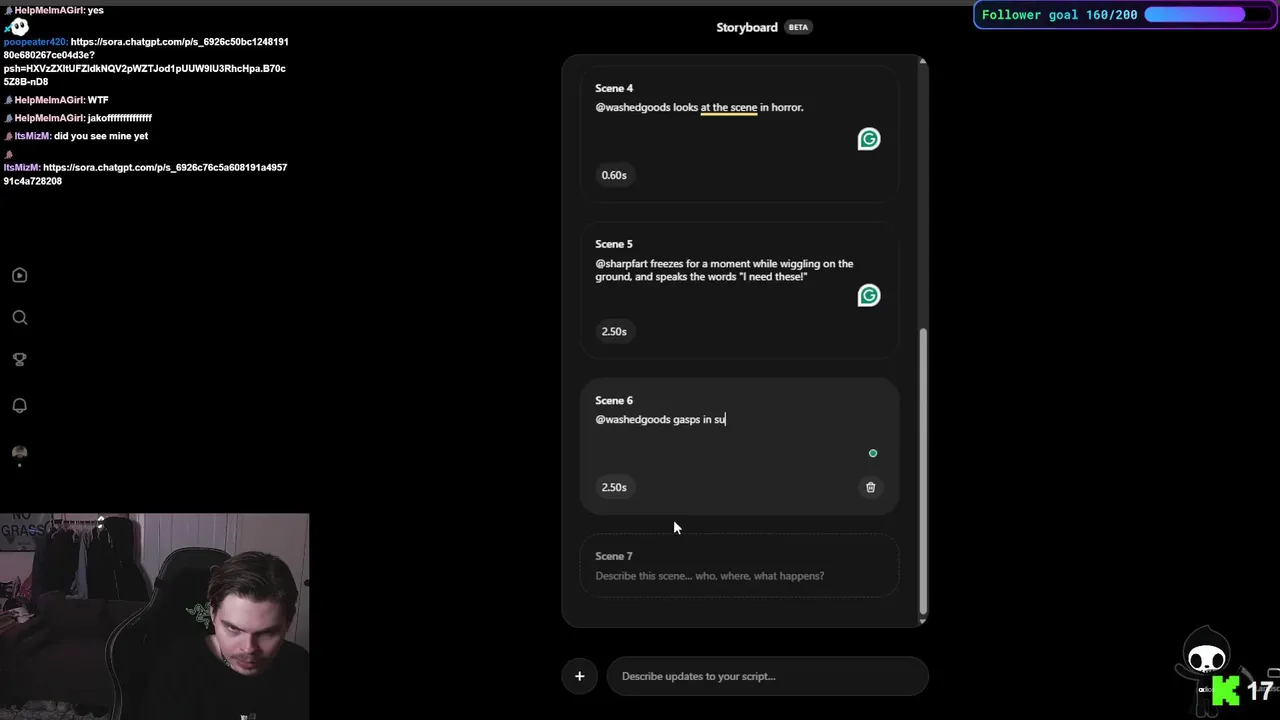Viewport: 1280px width, 720px height.
Task: Open the trophy leaderboard icon
Action: pos(19,360)
